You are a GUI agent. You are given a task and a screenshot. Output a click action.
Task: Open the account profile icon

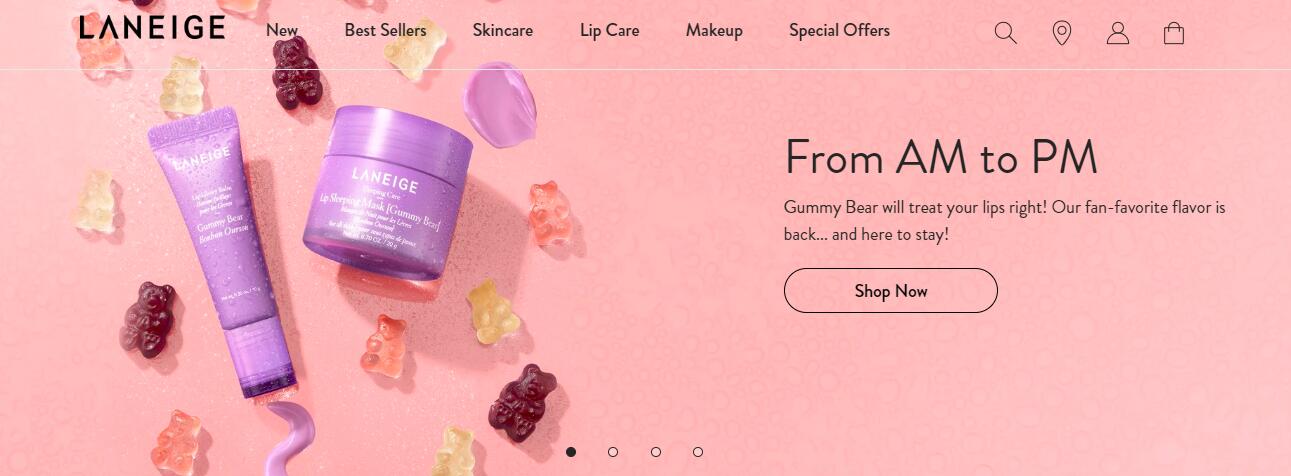tap(1118, 33)
